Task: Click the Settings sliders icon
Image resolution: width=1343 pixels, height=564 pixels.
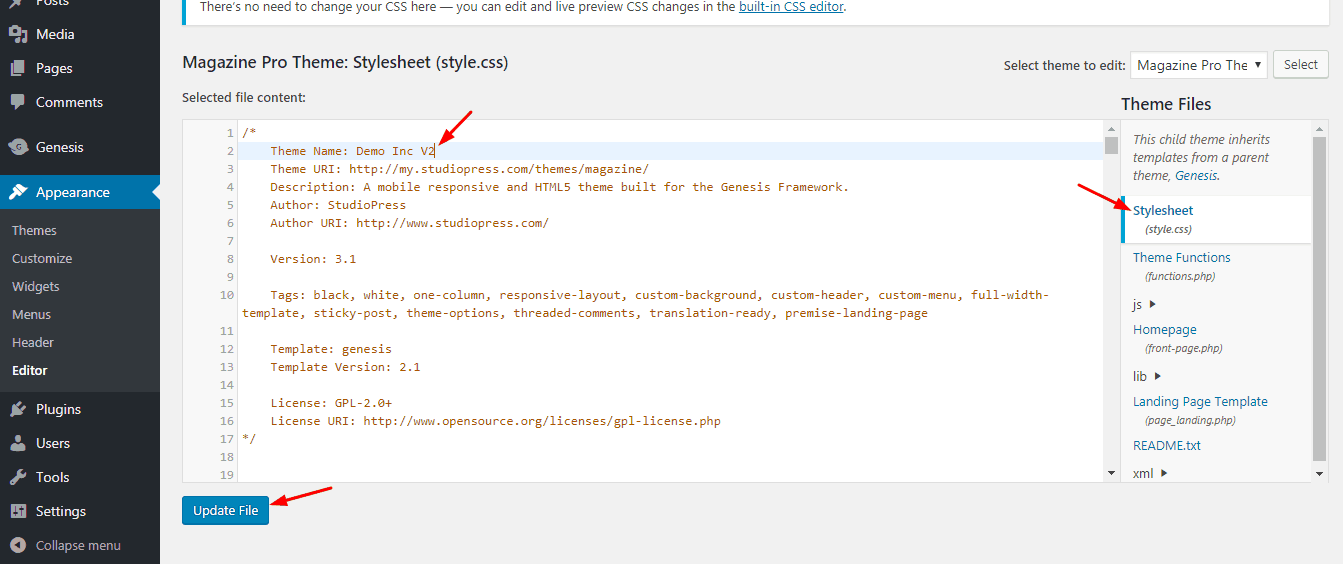Action: click(18, 511)
